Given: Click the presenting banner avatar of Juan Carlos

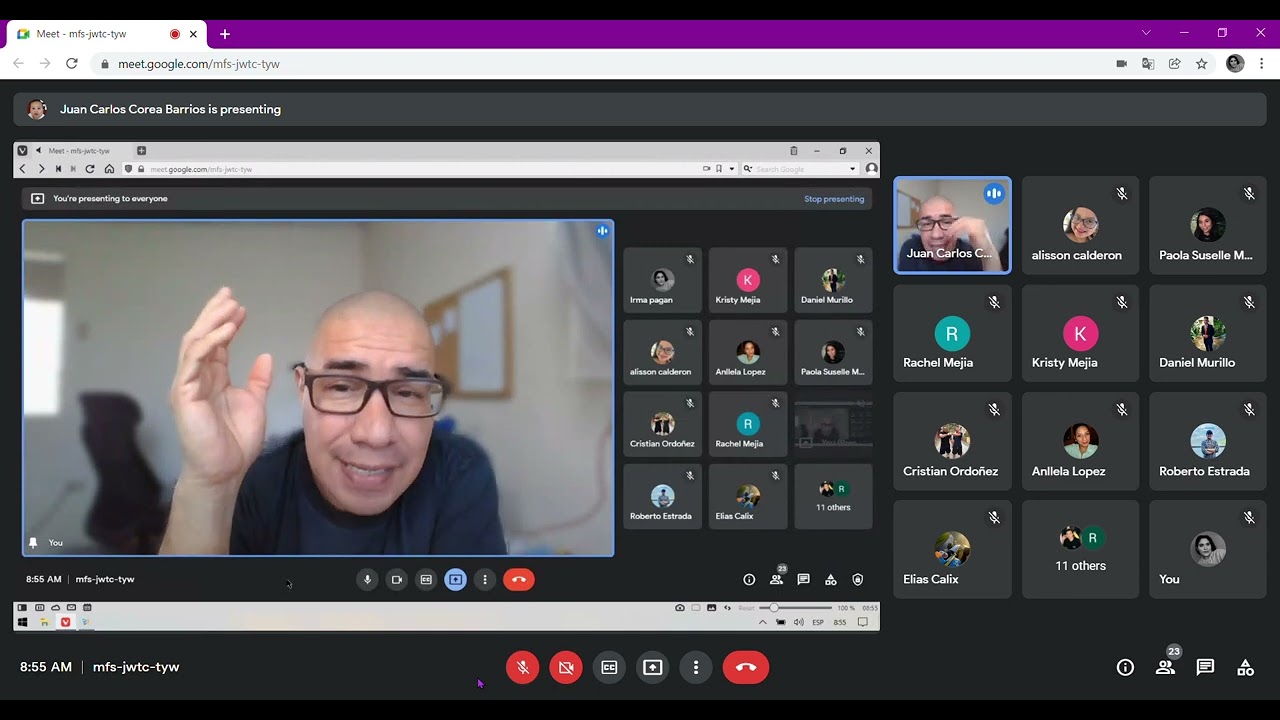Looking at the screenshot, I should click(x=37, y=109).
